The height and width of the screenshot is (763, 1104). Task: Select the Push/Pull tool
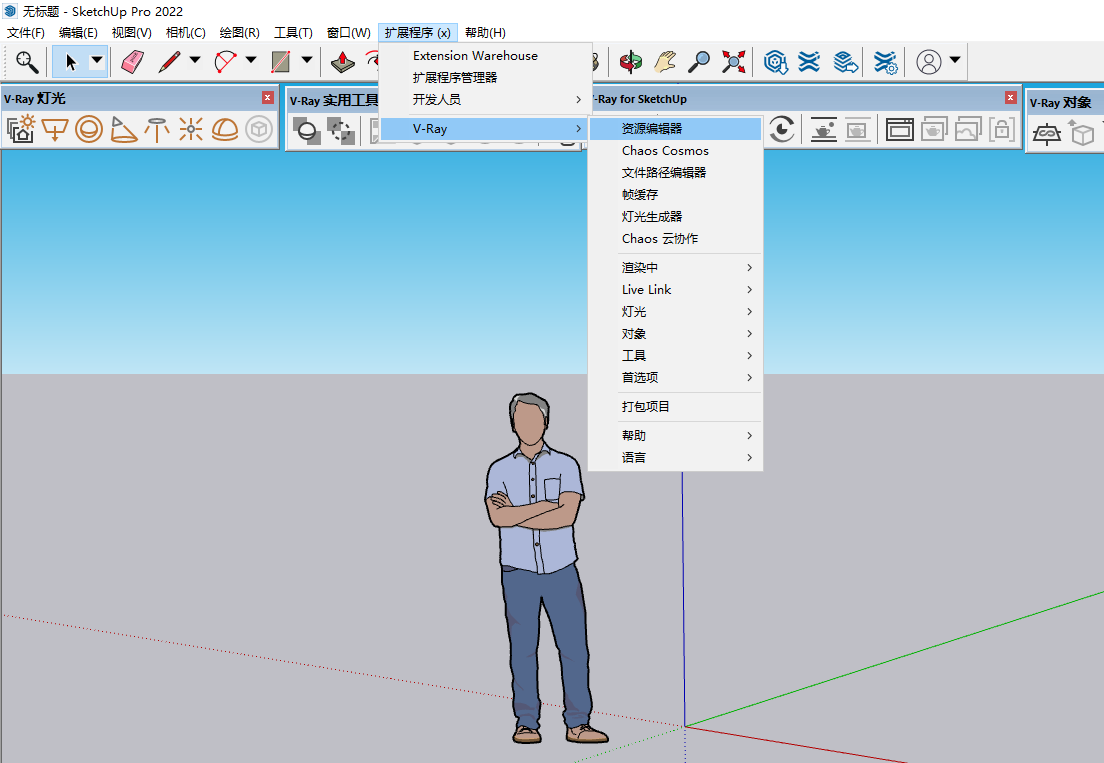coord(342,62)
